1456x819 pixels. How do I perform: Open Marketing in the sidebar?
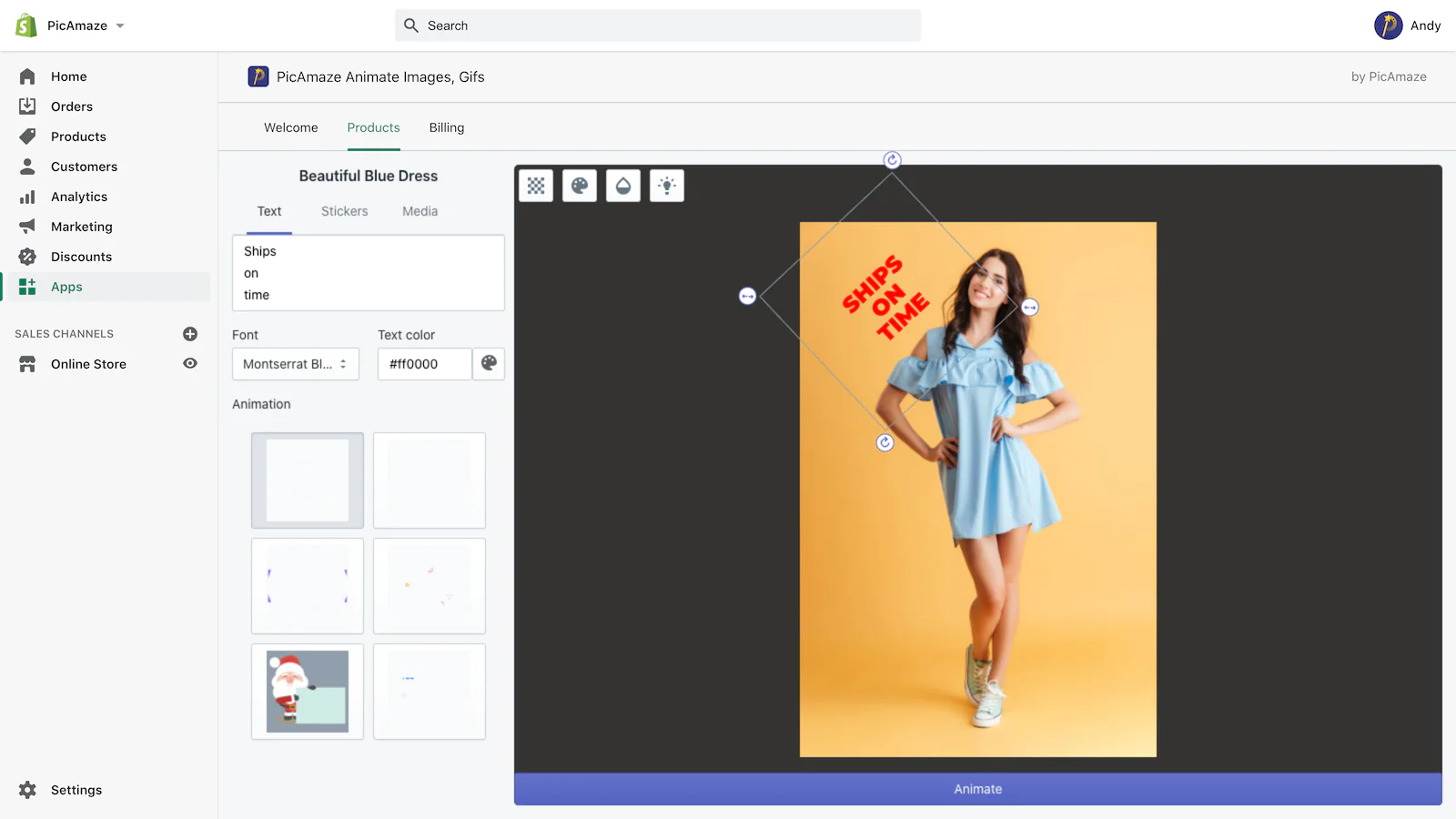click(x=82, y=227)
